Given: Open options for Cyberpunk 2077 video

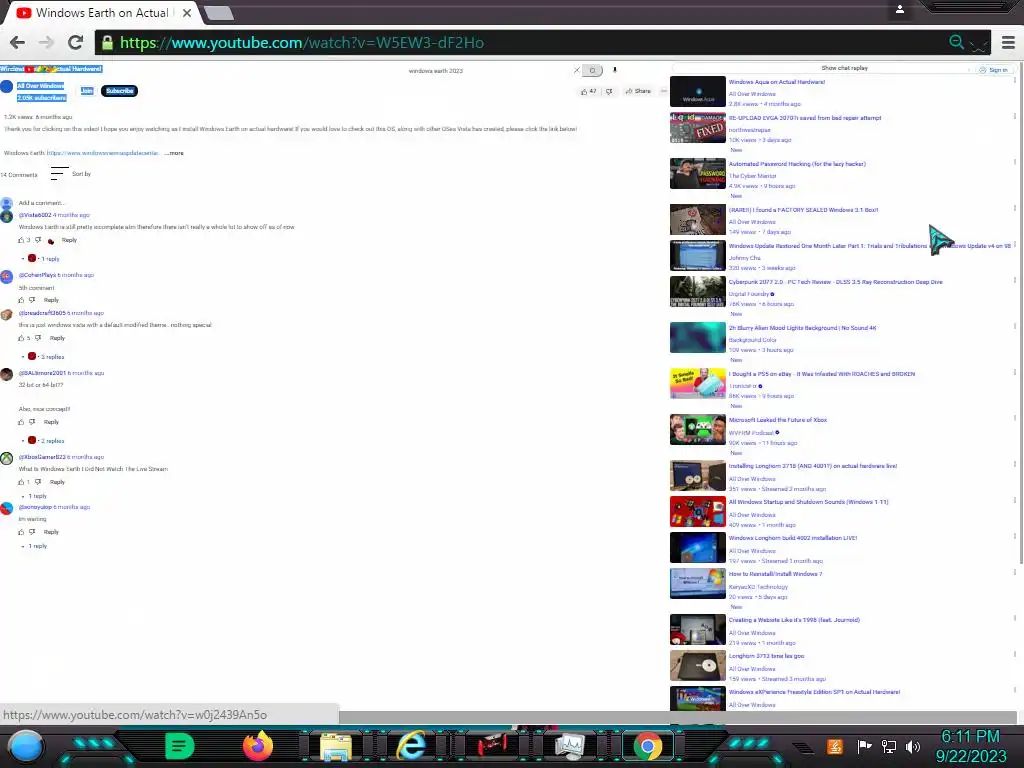Looking at the screenshot, I should [x=1014, y=280].
